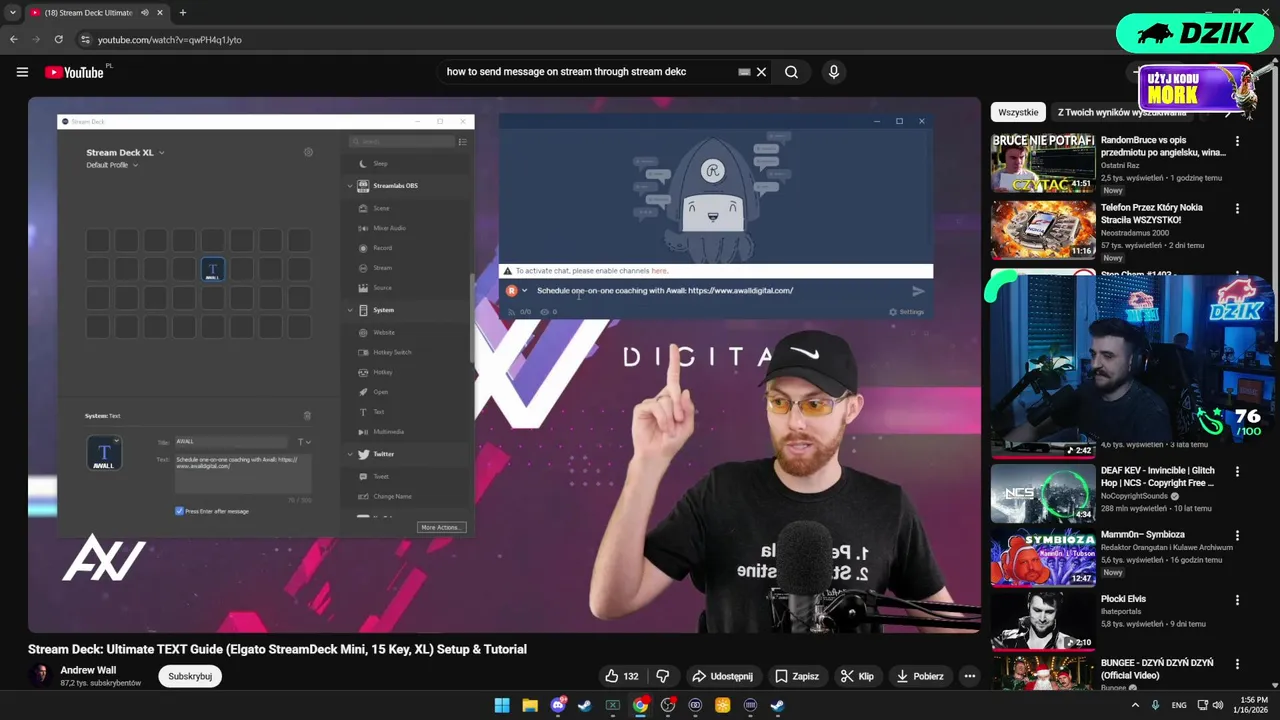This screenshot has width=1280, height=720.
Task: Show hidden system tray icons
Action: [x=1135, y=705]
